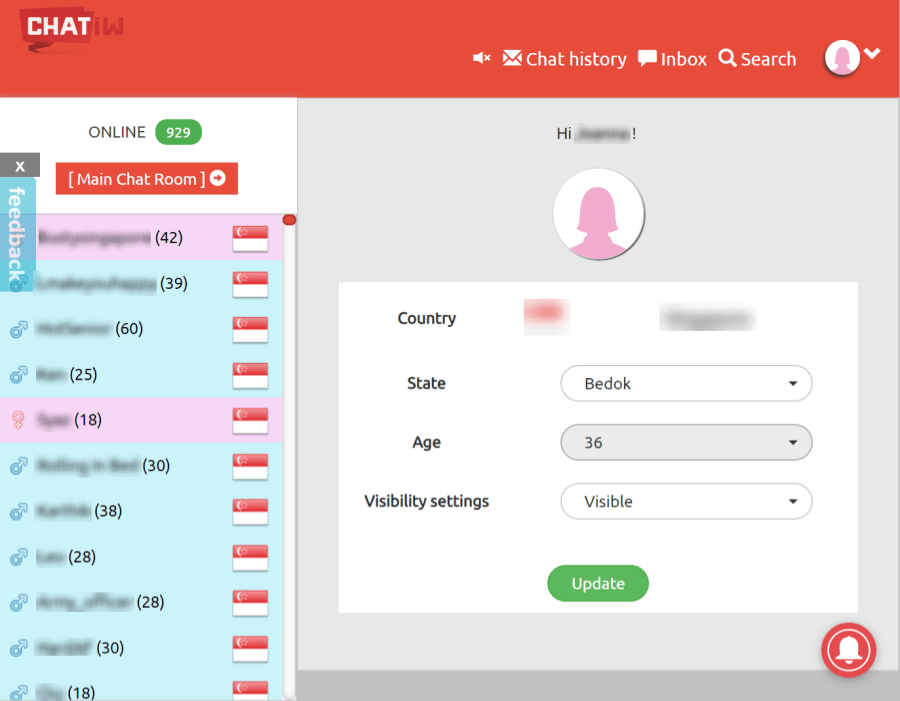Open Search from the header
This screenshot has height=701, width=900.
[757, 59]
